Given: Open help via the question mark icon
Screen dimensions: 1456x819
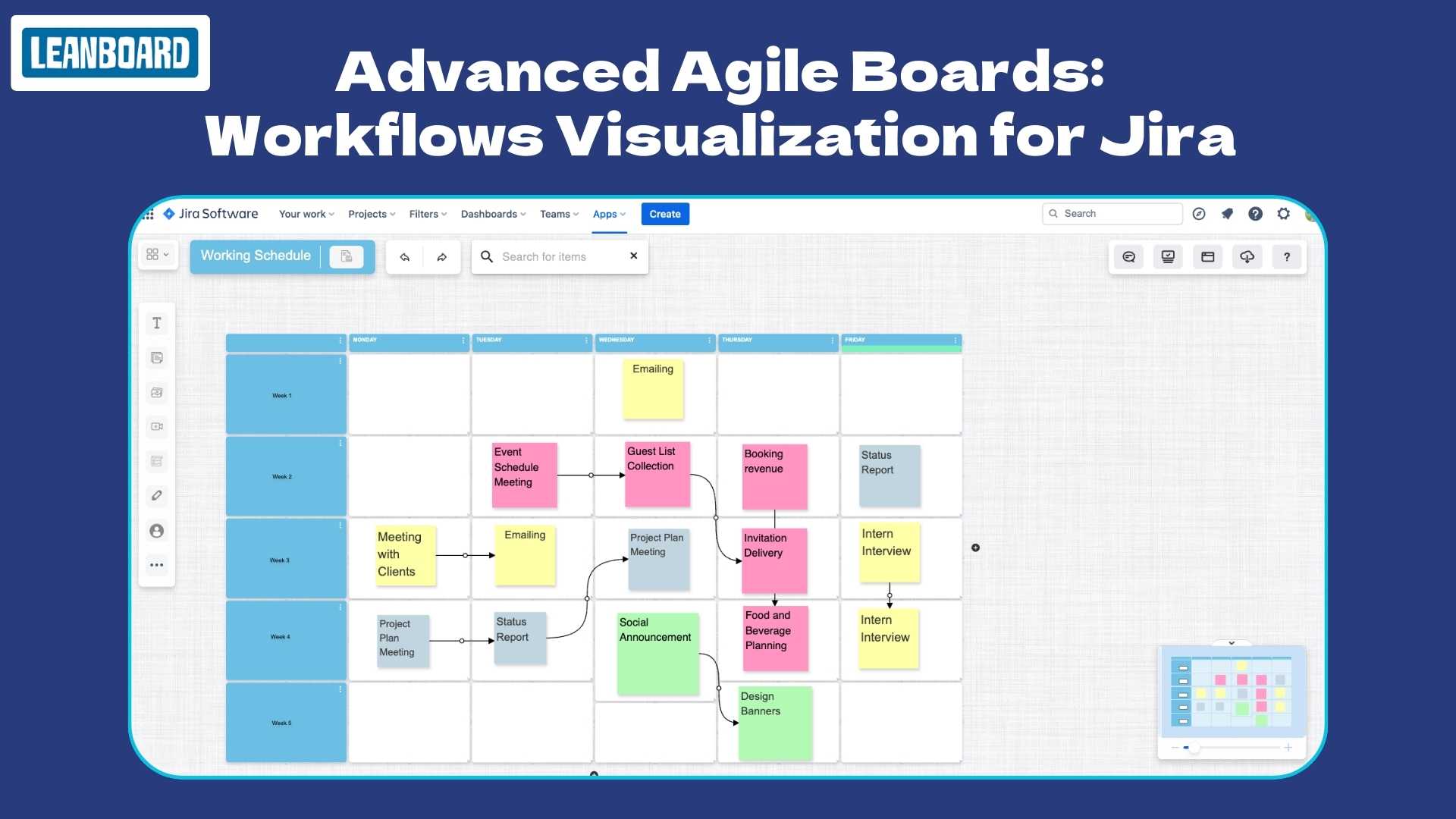Looking at the screenshot, I should coord(1287,256).
